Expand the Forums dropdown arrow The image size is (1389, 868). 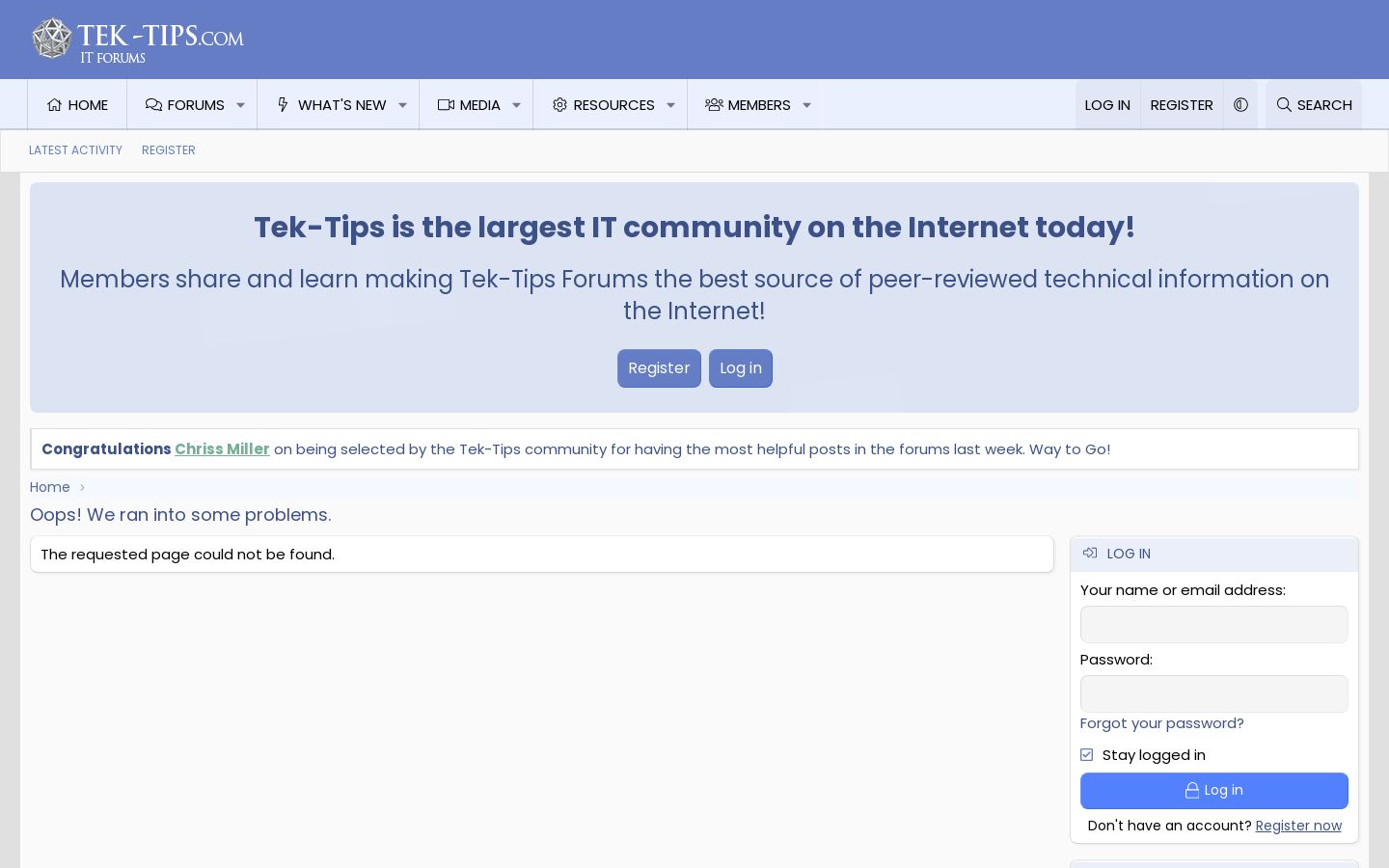point(241,105)
